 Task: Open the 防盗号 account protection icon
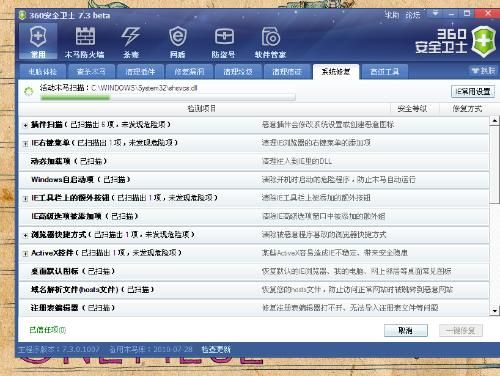224,43
